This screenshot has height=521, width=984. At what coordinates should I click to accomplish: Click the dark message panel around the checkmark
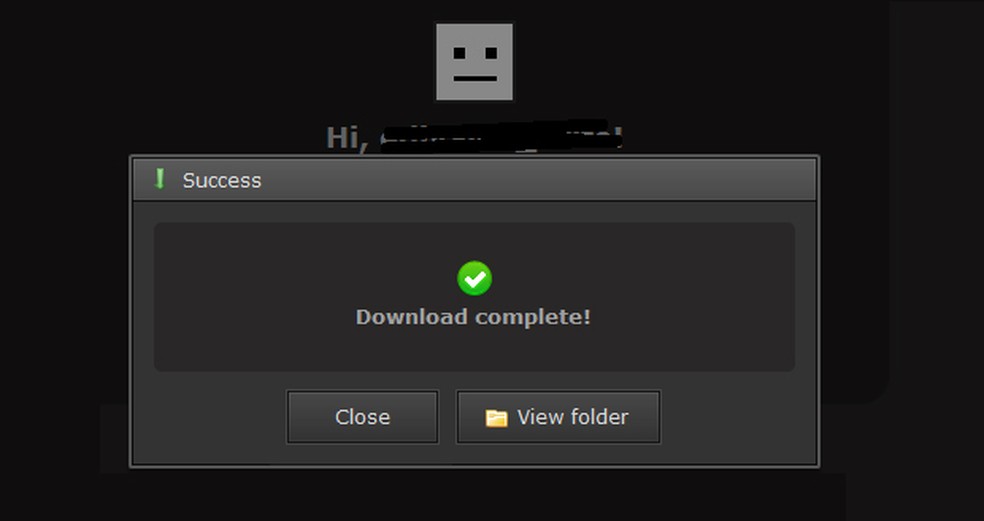pyautogui.click(x=474, y=296)
